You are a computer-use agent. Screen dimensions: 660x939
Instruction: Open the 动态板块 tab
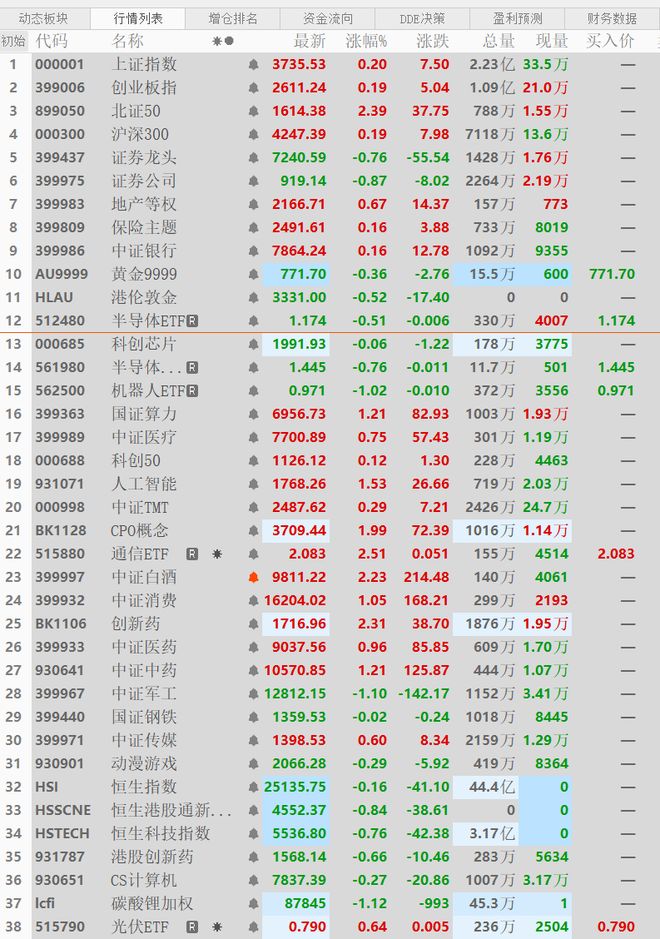click(x=43, y=18)
